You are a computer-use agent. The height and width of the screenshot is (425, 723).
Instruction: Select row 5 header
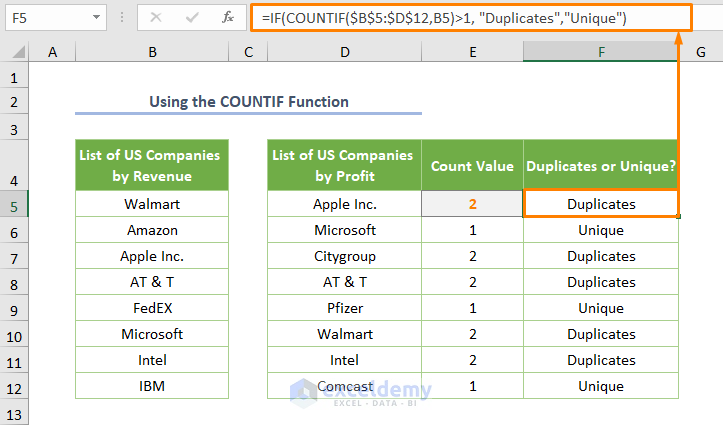click(15, 204)
